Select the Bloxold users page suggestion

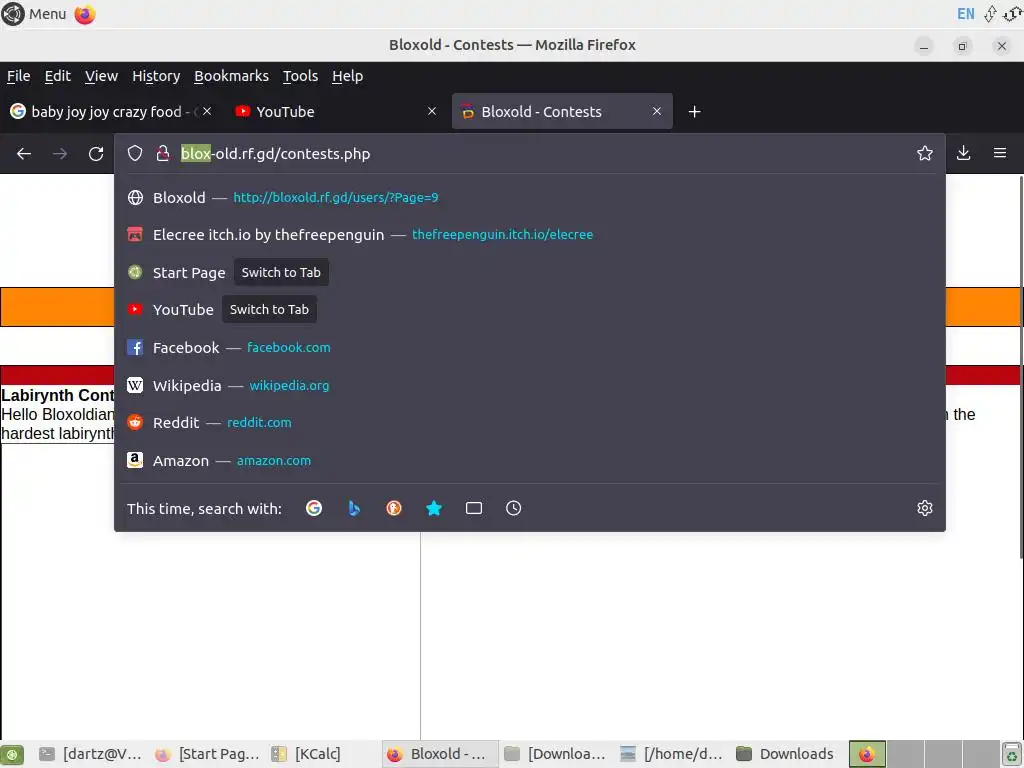click(530, 198)
